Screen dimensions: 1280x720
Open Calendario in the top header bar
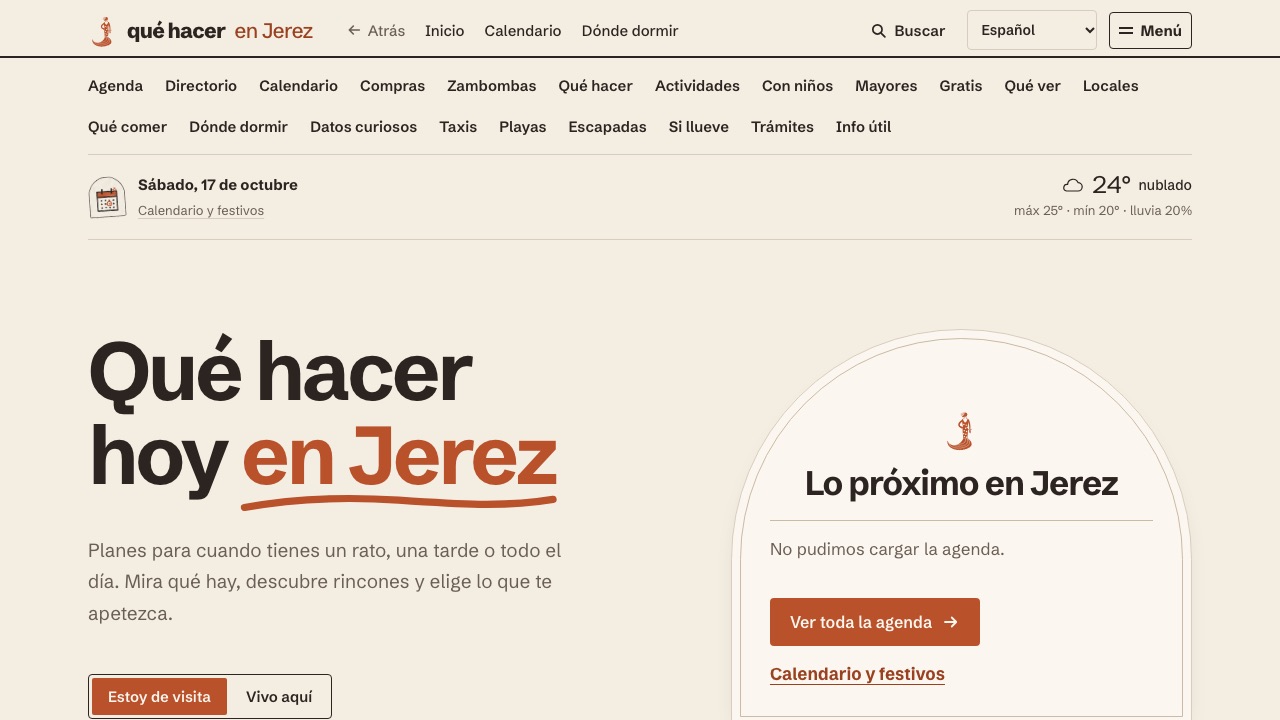pyautogui.click(x=522, y=31)
